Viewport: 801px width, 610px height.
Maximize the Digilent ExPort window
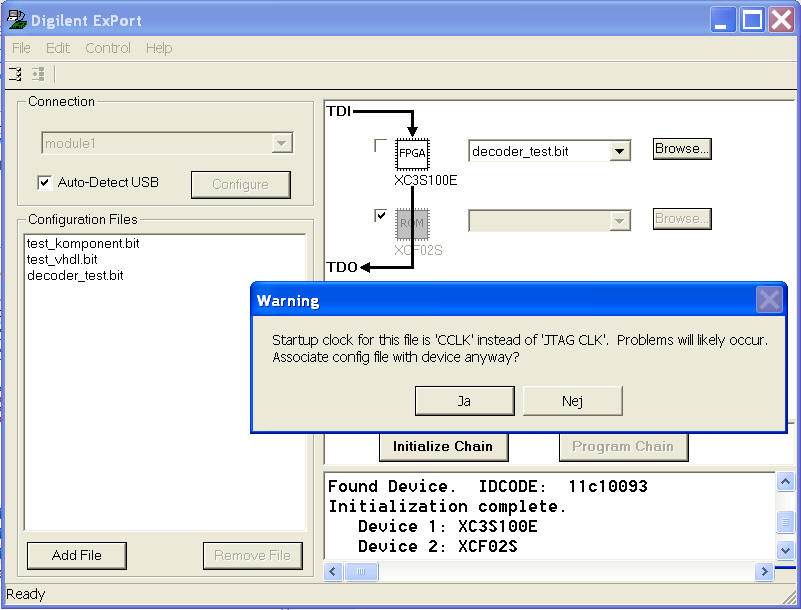point(752,20)
